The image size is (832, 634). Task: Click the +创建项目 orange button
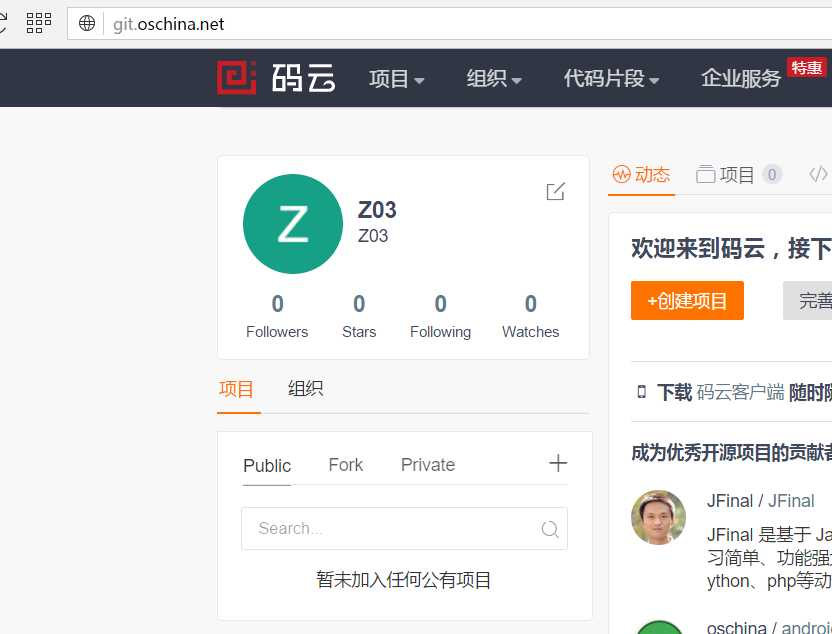click(x=687, y=301)
